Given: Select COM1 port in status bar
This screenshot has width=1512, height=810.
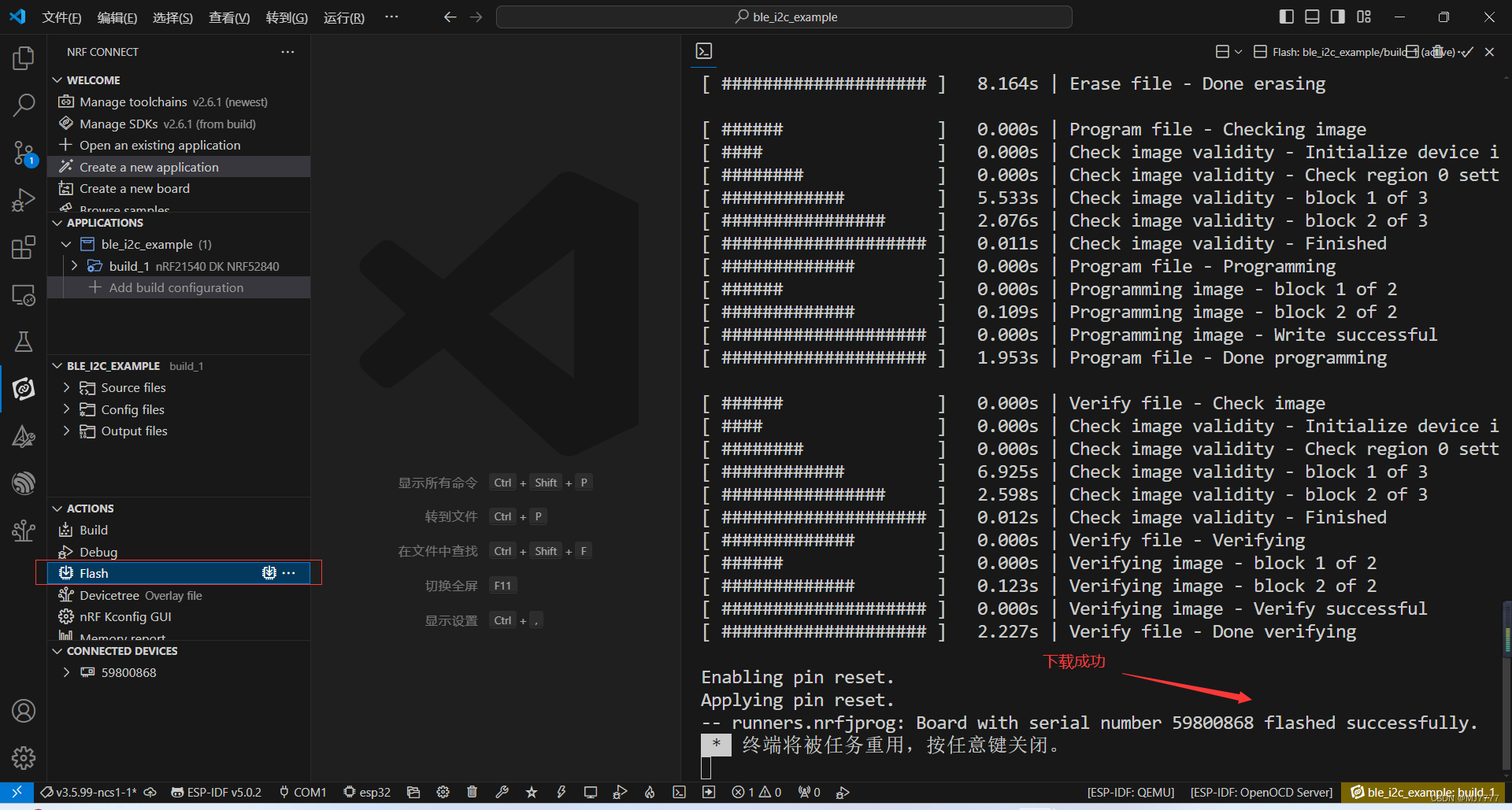Looking at the screenshot, I should coord(302,793).
